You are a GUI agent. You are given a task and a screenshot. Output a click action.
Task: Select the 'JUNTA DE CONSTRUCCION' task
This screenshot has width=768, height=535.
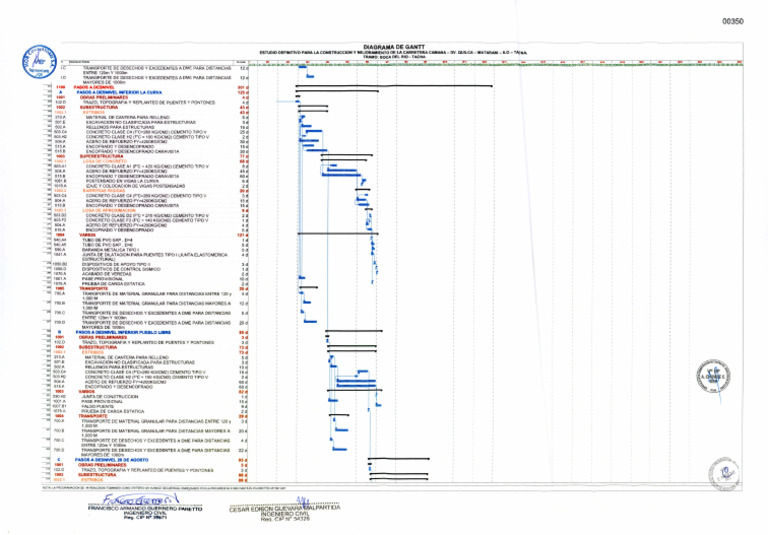tap(110, 396)
